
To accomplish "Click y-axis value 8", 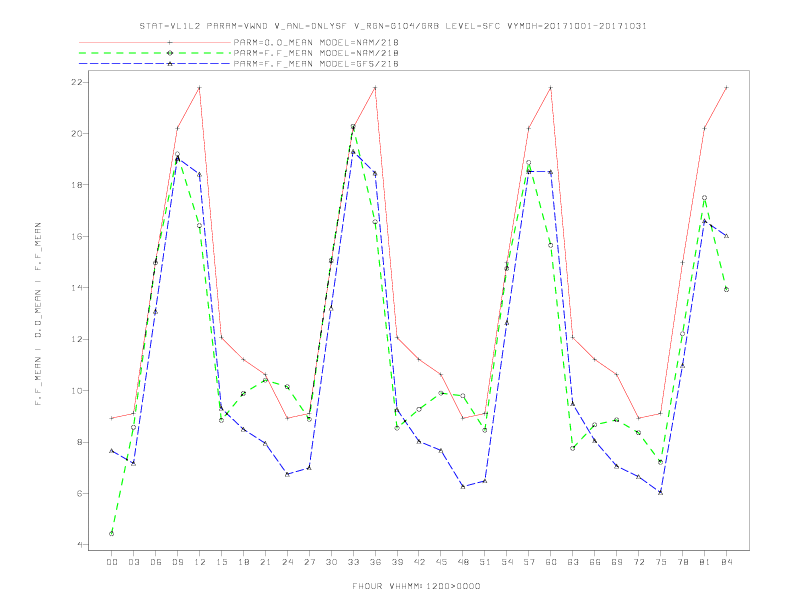I will (80, 442).
